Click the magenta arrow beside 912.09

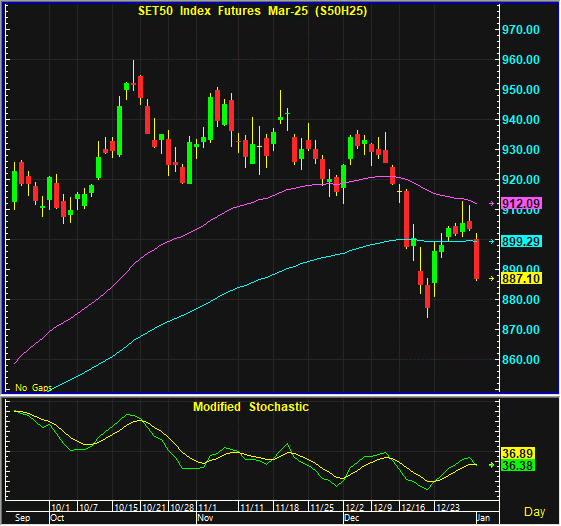point(492,204)
